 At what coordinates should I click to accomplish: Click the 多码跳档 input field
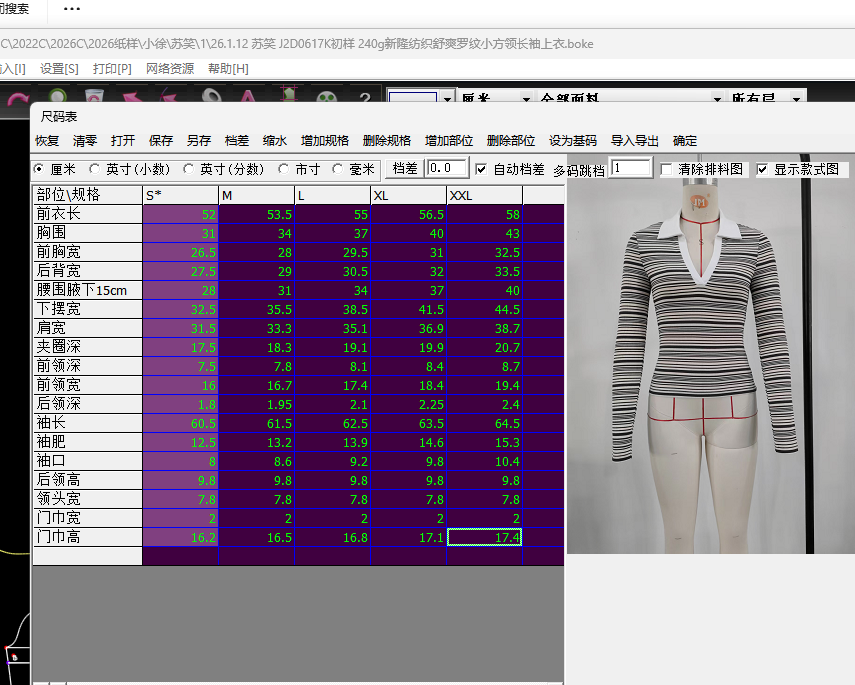pos(631,169)
